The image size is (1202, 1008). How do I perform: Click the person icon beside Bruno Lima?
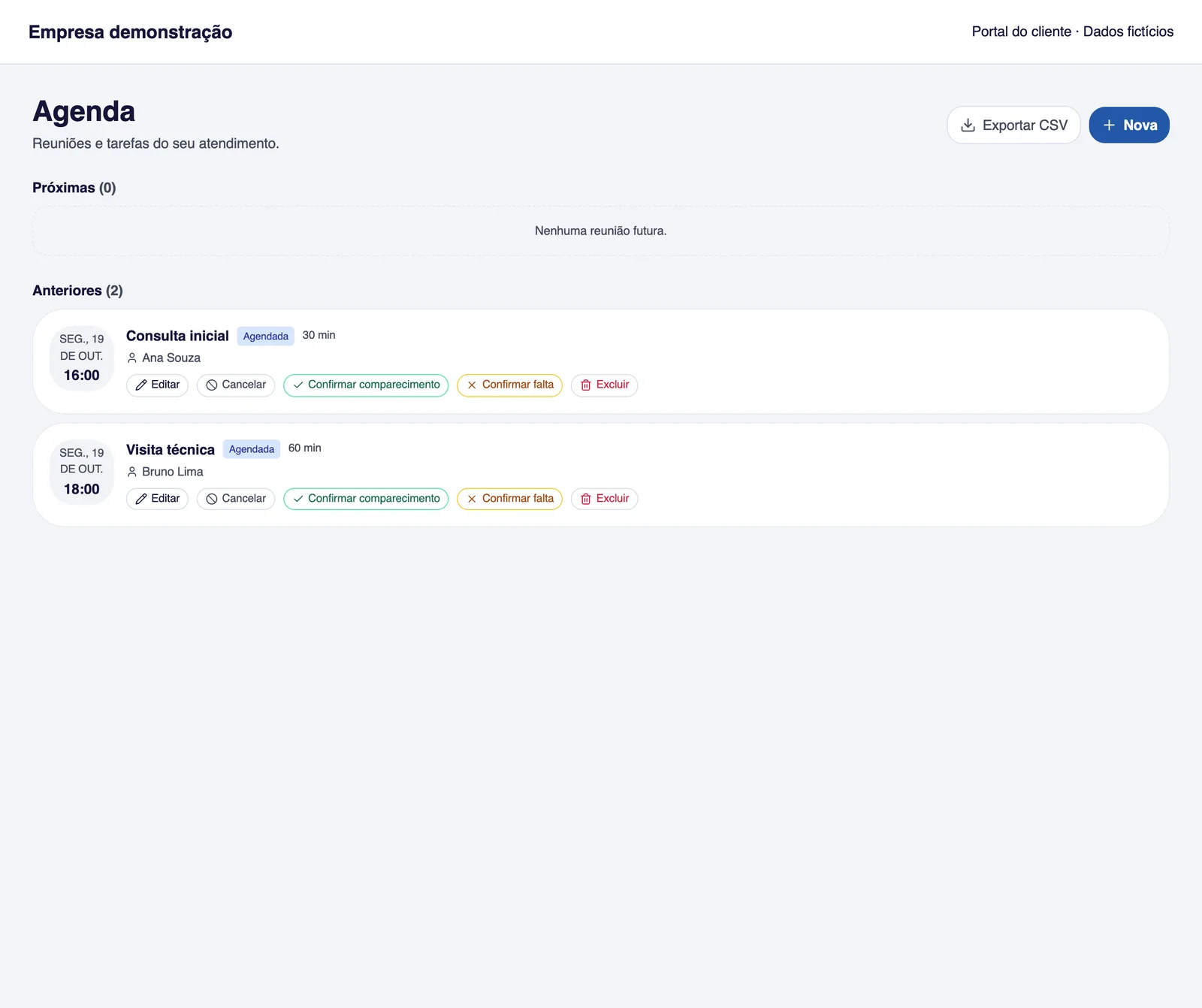(x=132, y=472)
